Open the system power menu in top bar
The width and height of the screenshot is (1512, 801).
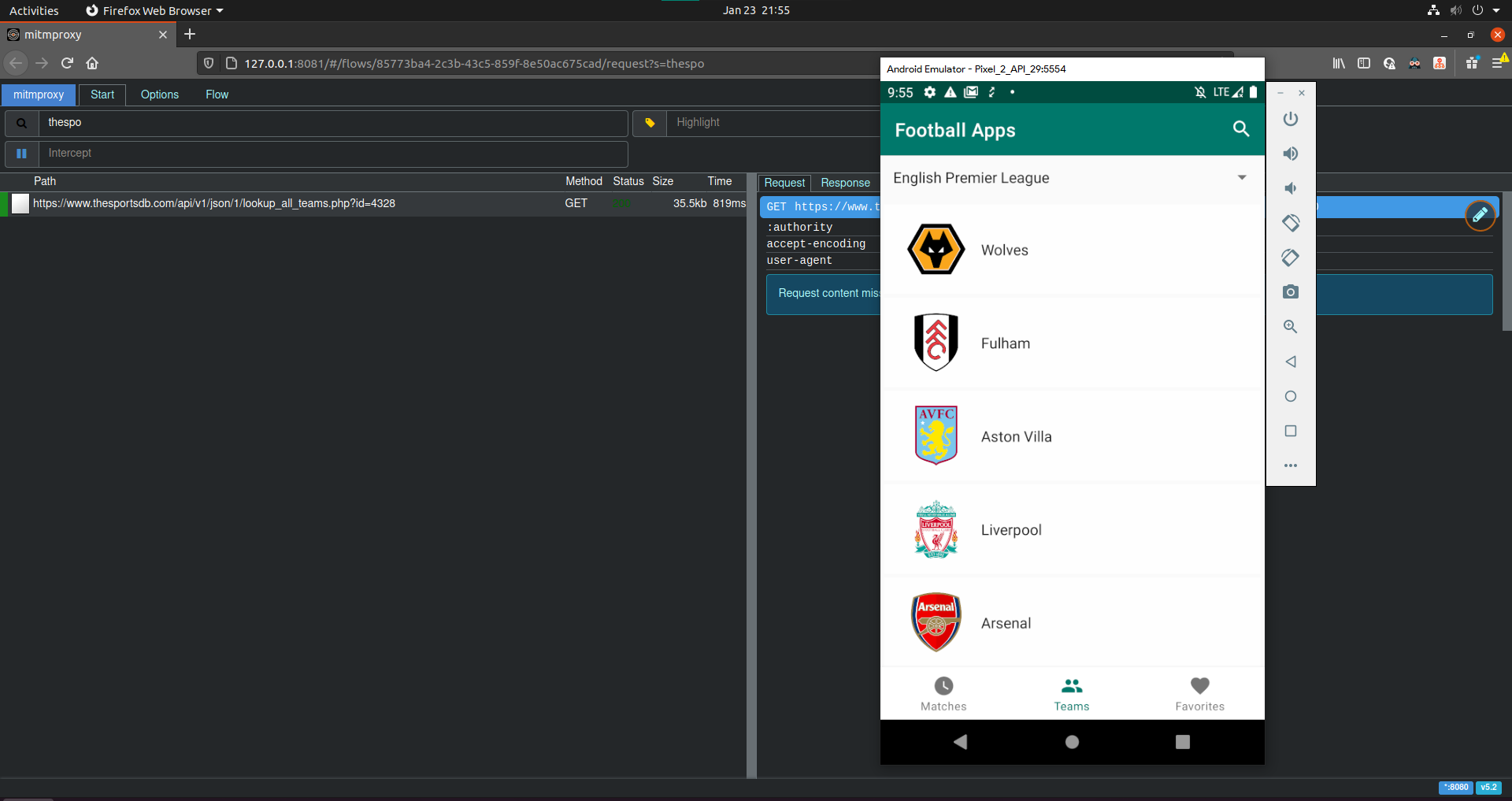coord(1484,10)
